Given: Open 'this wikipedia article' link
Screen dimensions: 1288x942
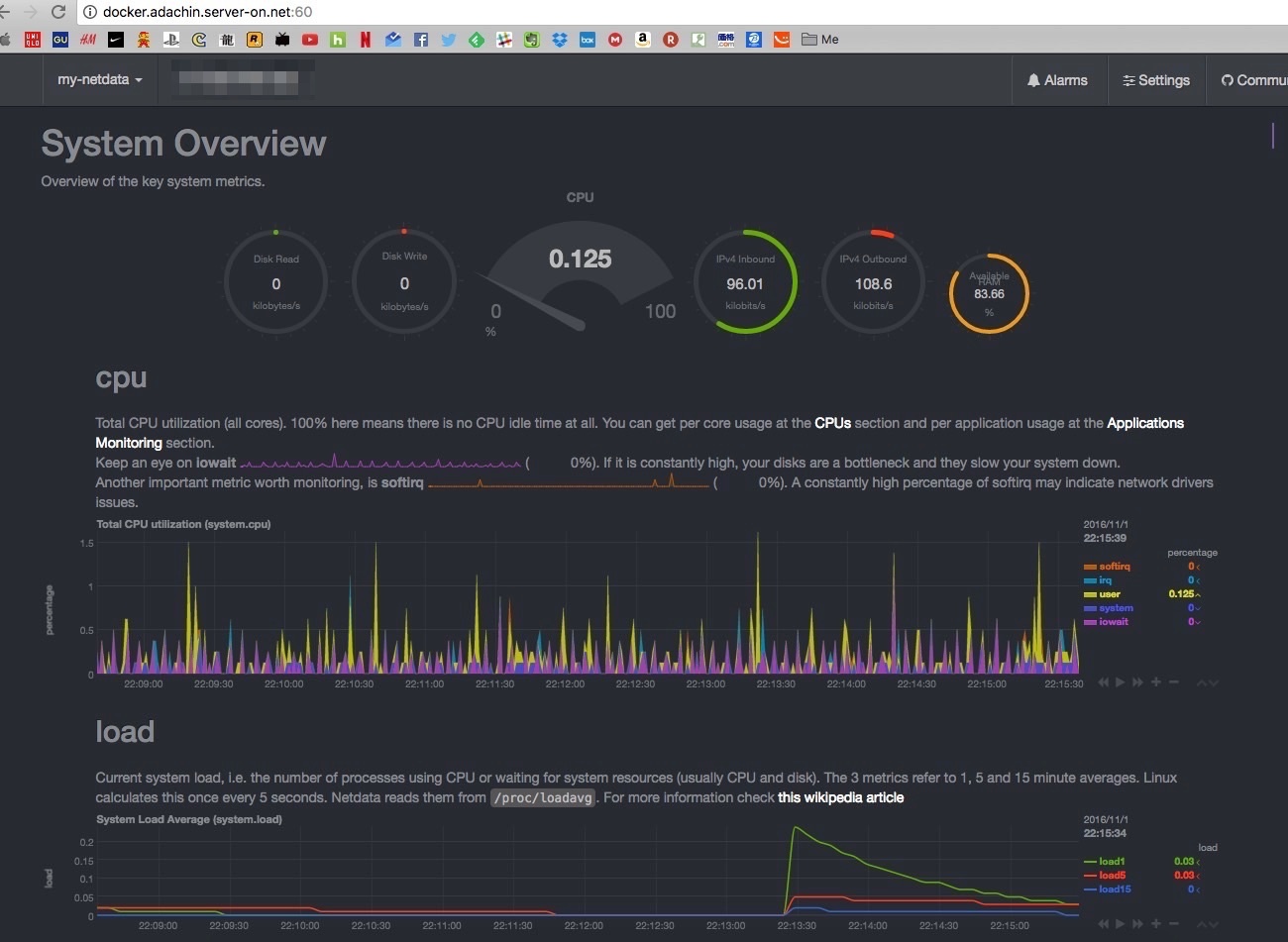Looking at the screenshot, I should point(840,797).
